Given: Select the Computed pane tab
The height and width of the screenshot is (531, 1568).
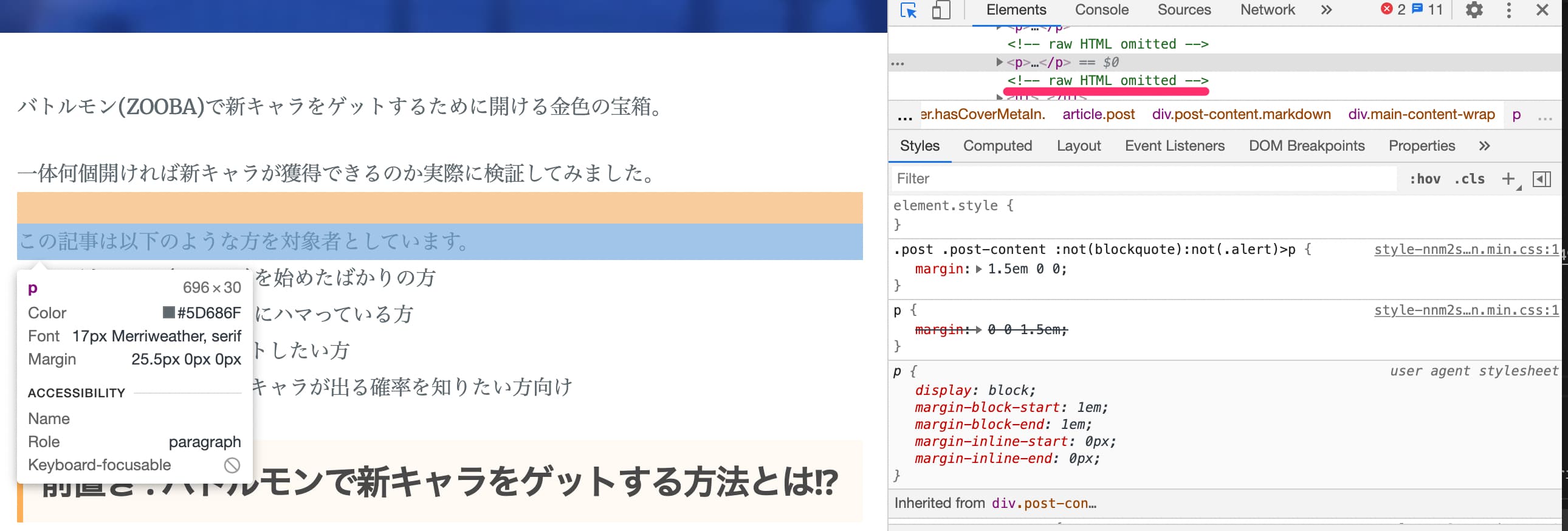Looking at the screenshot, I should point(997,146).
